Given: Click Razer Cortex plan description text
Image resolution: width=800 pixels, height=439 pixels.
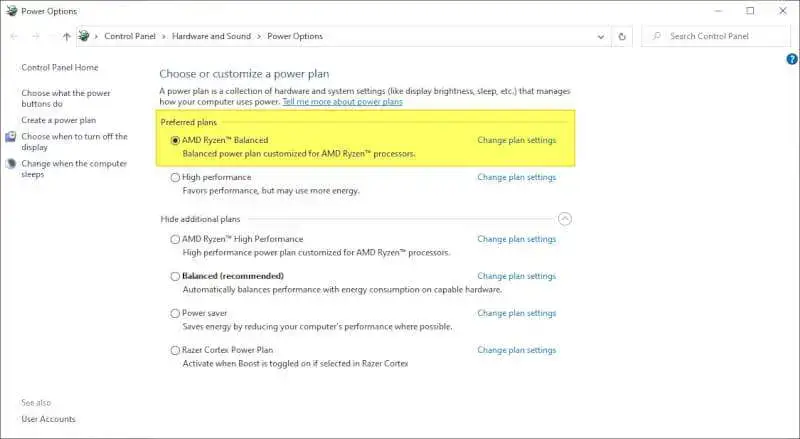Looking at the screenshot, I should 295,364.
